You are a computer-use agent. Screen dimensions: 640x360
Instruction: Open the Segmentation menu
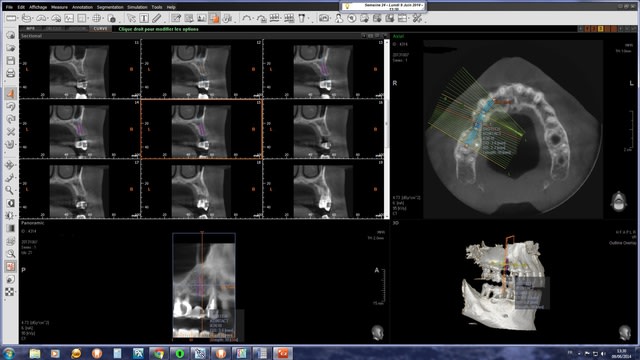(x=110, y=7)
